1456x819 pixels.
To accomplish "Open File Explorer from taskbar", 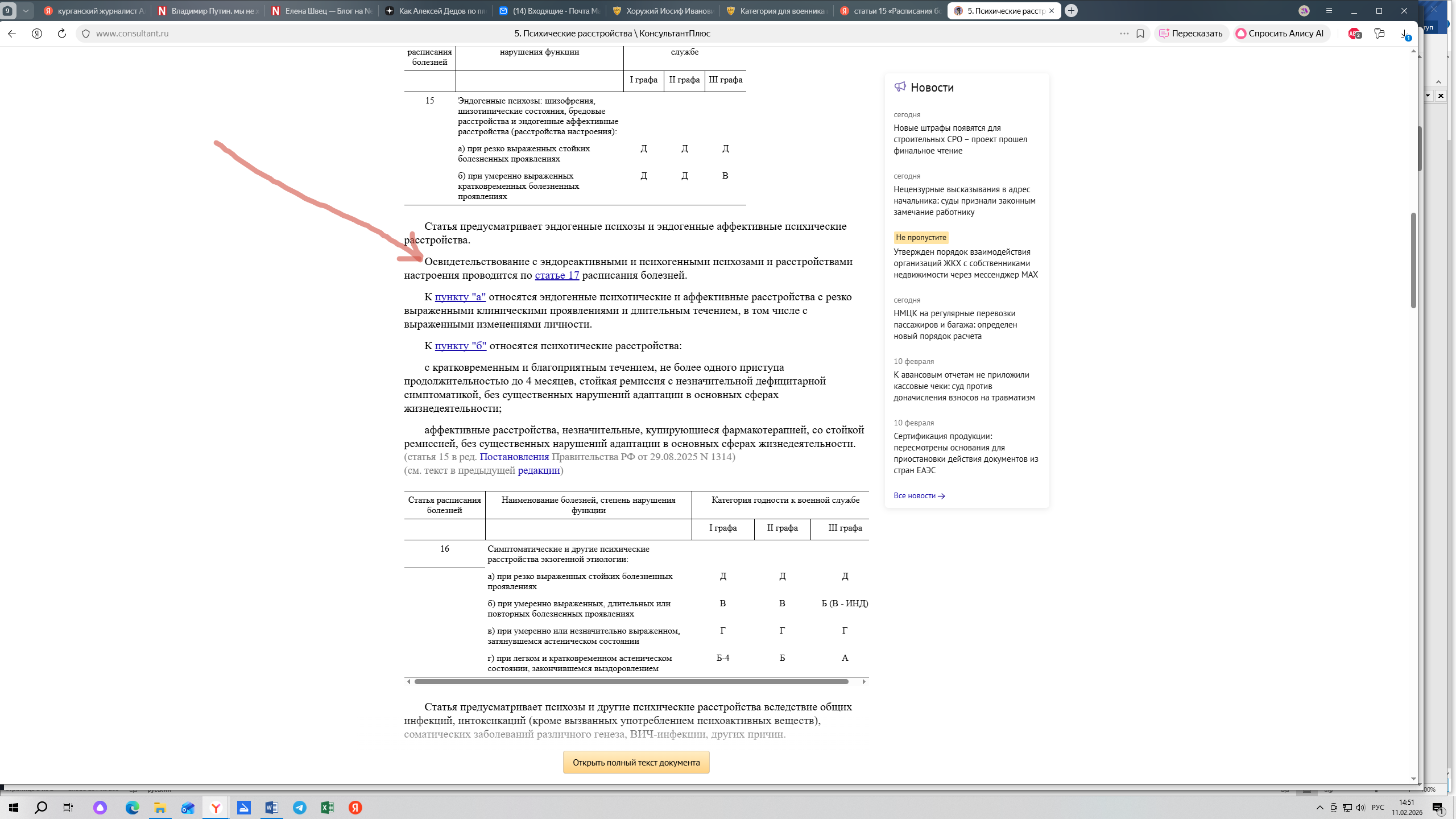I will [160, 808].
